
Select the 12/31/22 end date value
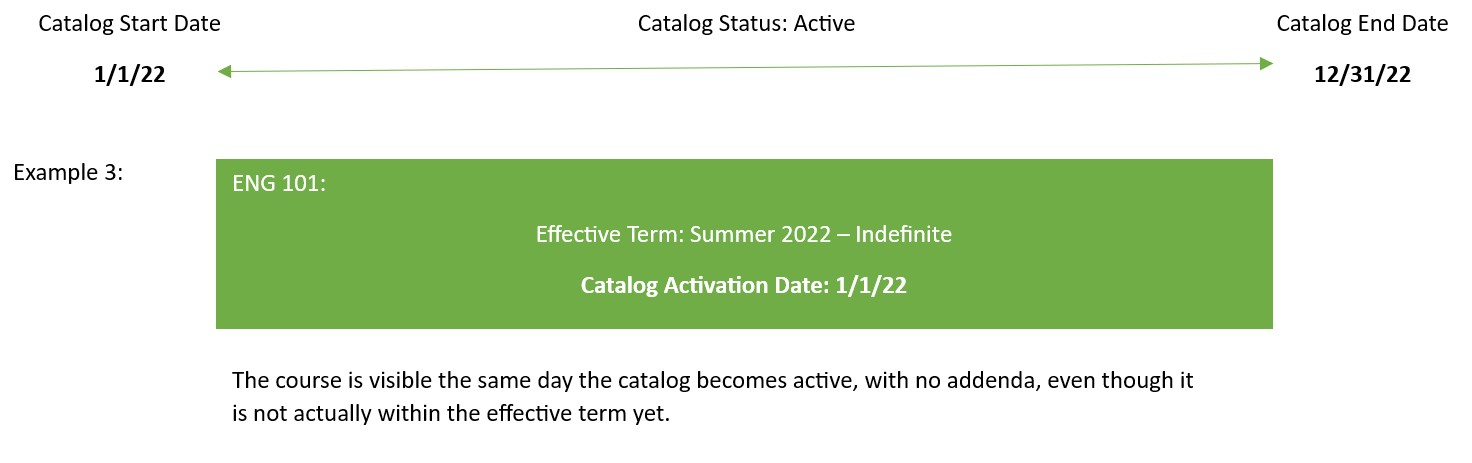1362,76
